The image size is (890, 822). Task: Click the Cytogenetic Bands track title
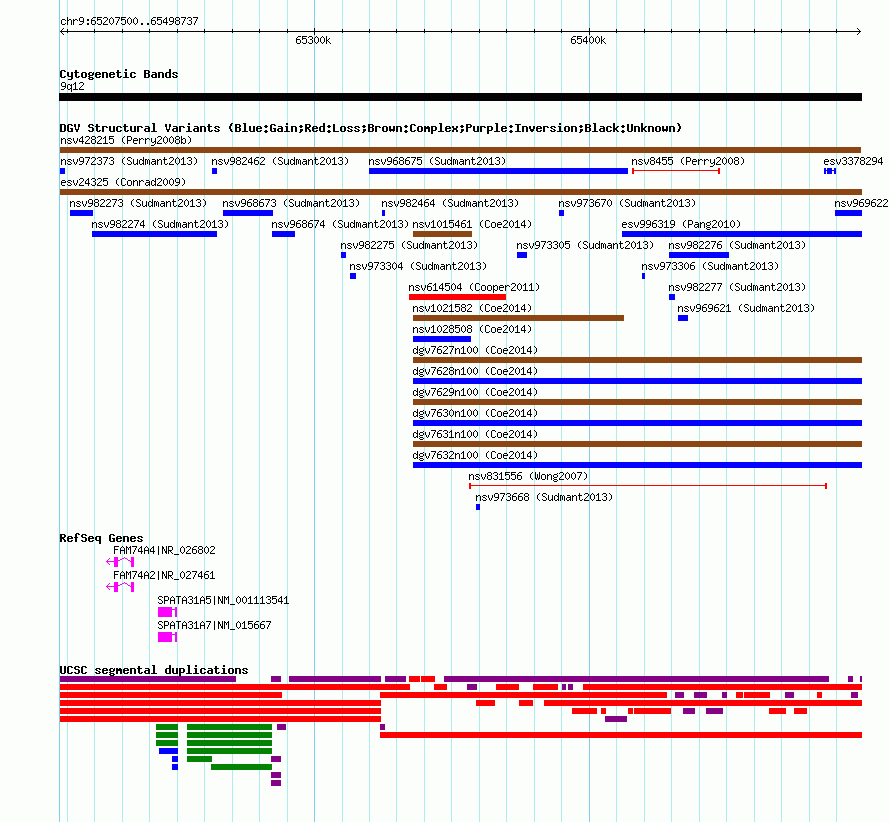[x=119, y=74]
